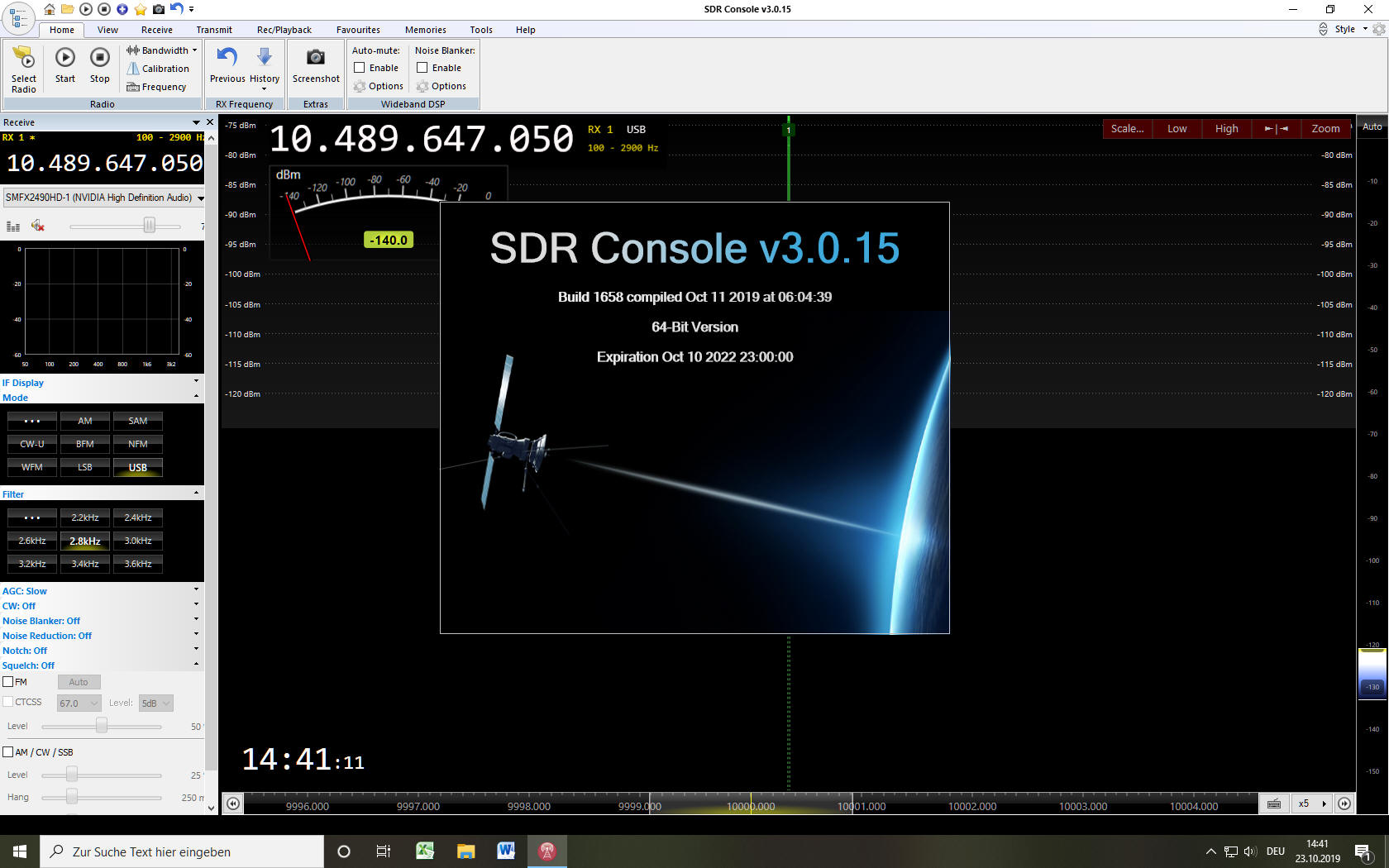Click the rewind arrow at the frequency scale's left end

click(x=234, y=804)
